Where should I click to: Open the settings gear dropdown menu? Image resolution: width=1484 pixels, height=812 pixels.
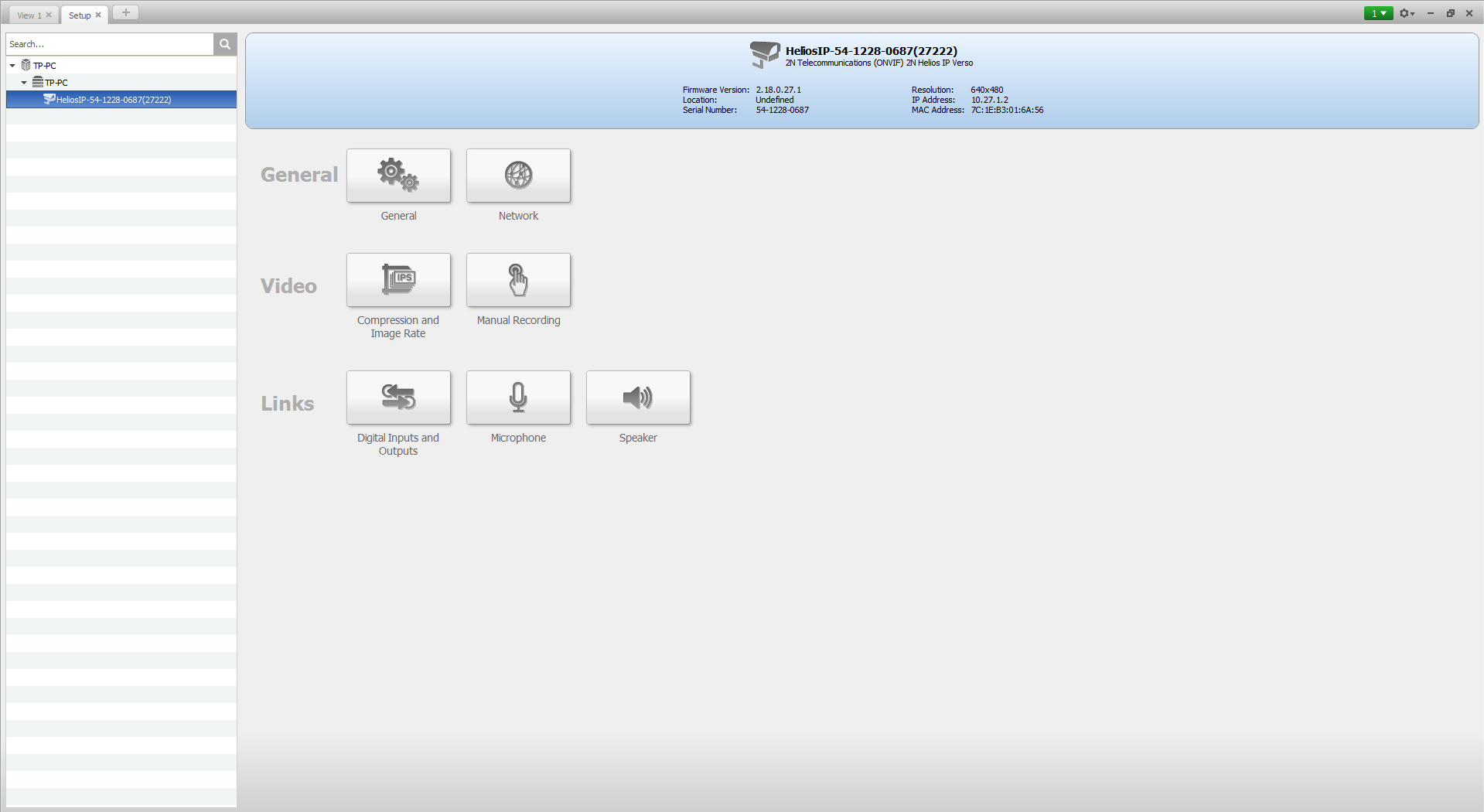pyautogui.click(x=1407, y=13)
